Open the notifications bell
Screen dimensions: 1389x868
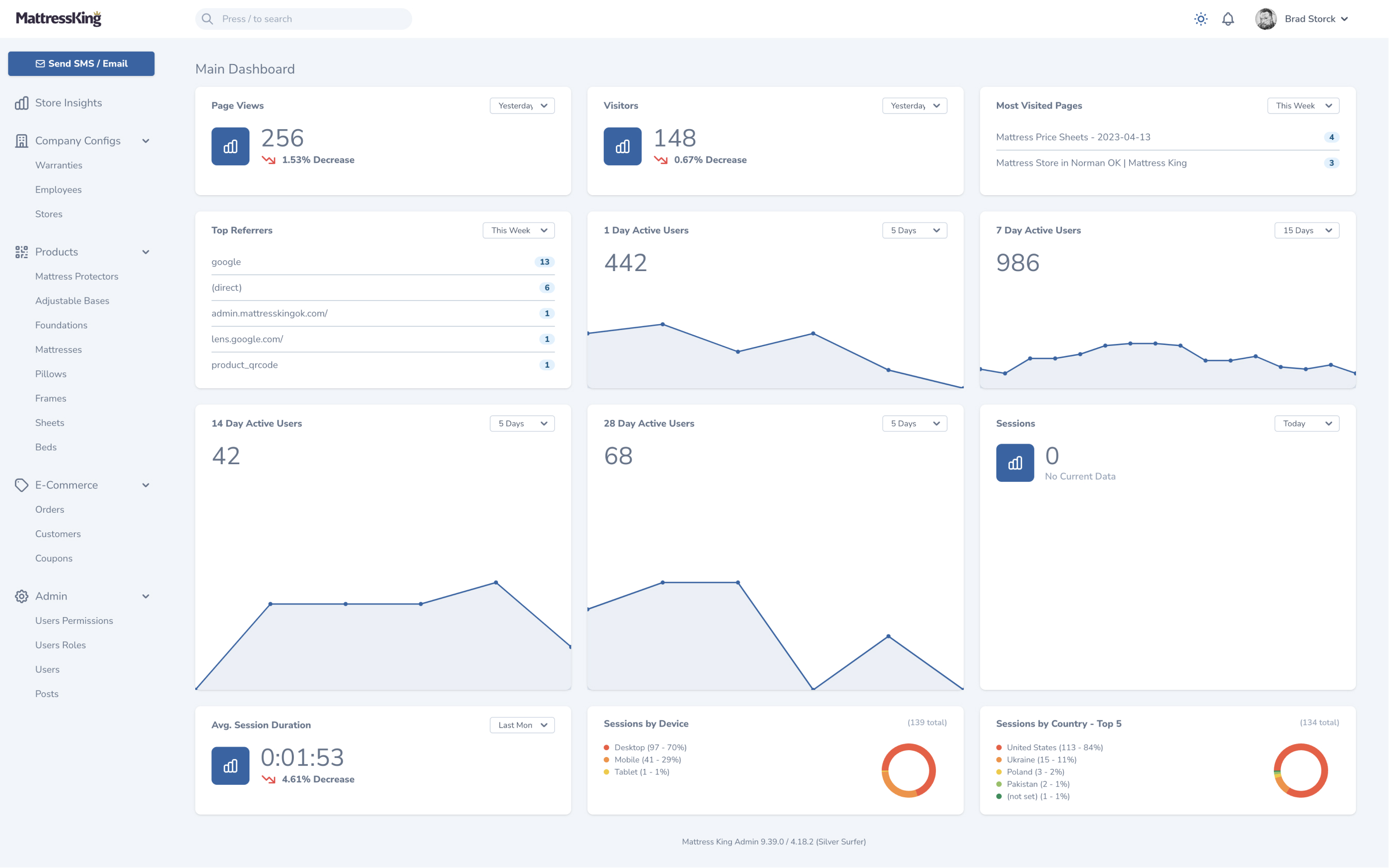tap(1228, 19)
